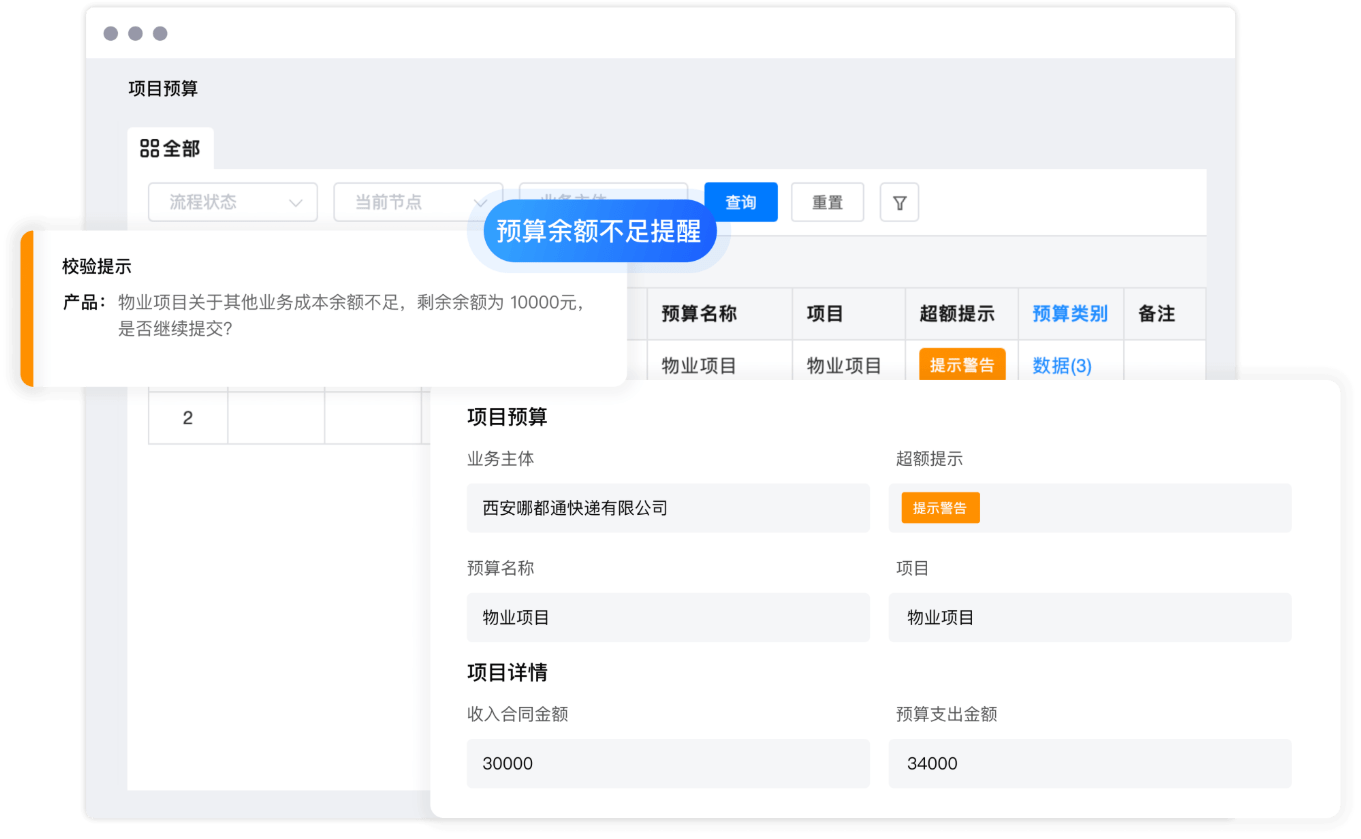Viewport: 1361px width, 839px height.
Task: Select the 西安哪都通快递有限公司 business entity field
Action: [668, 508]
